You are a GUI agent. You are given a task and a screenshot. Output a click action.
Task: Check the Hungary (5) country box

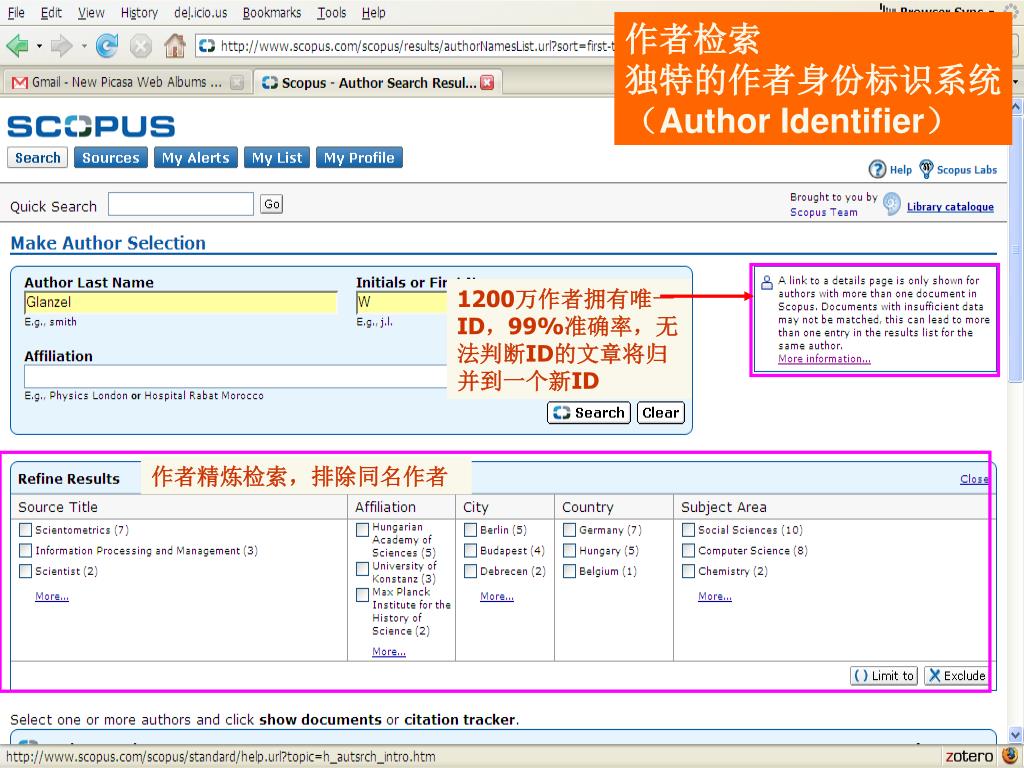(569, 551)
